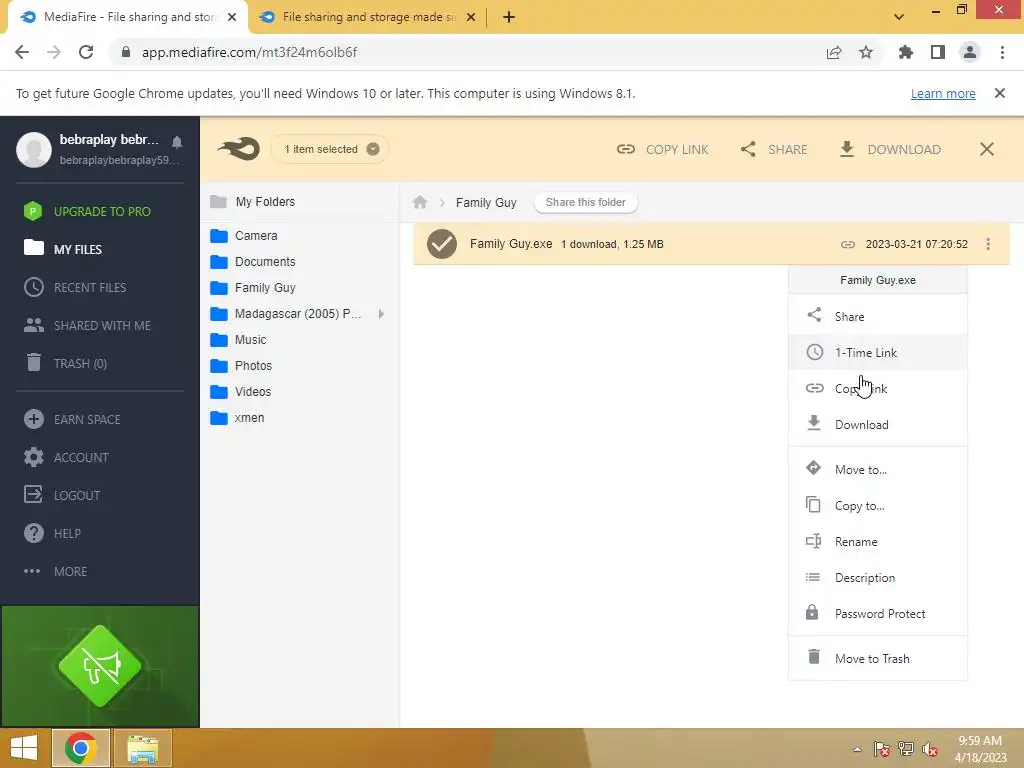Click Learn more link in update bar
1024x768 pixels.
(x=943, y=93)
